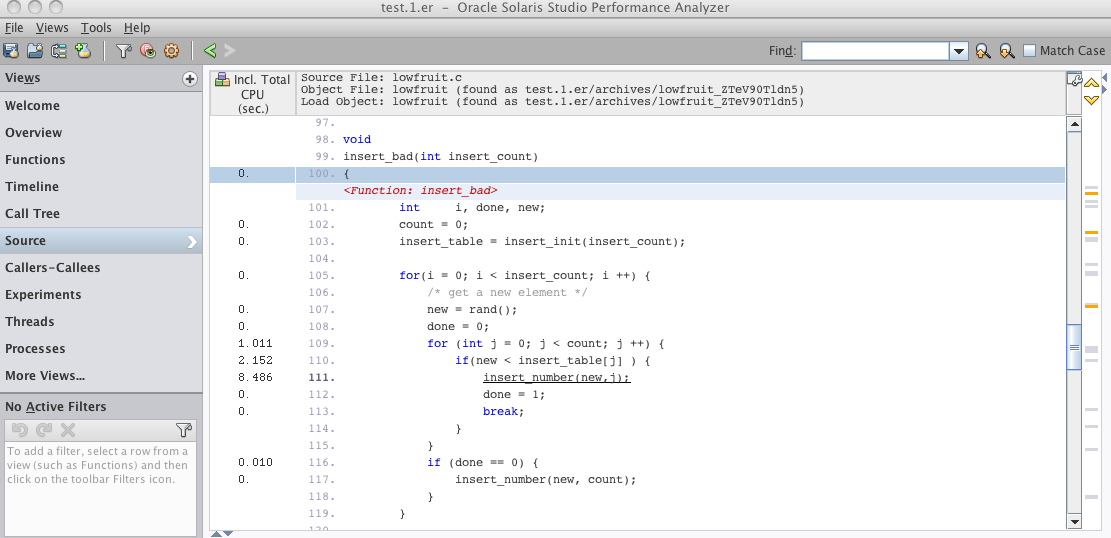Enable the Match Case checkbox
The image size is (1111, 538).
[1030, 50]
